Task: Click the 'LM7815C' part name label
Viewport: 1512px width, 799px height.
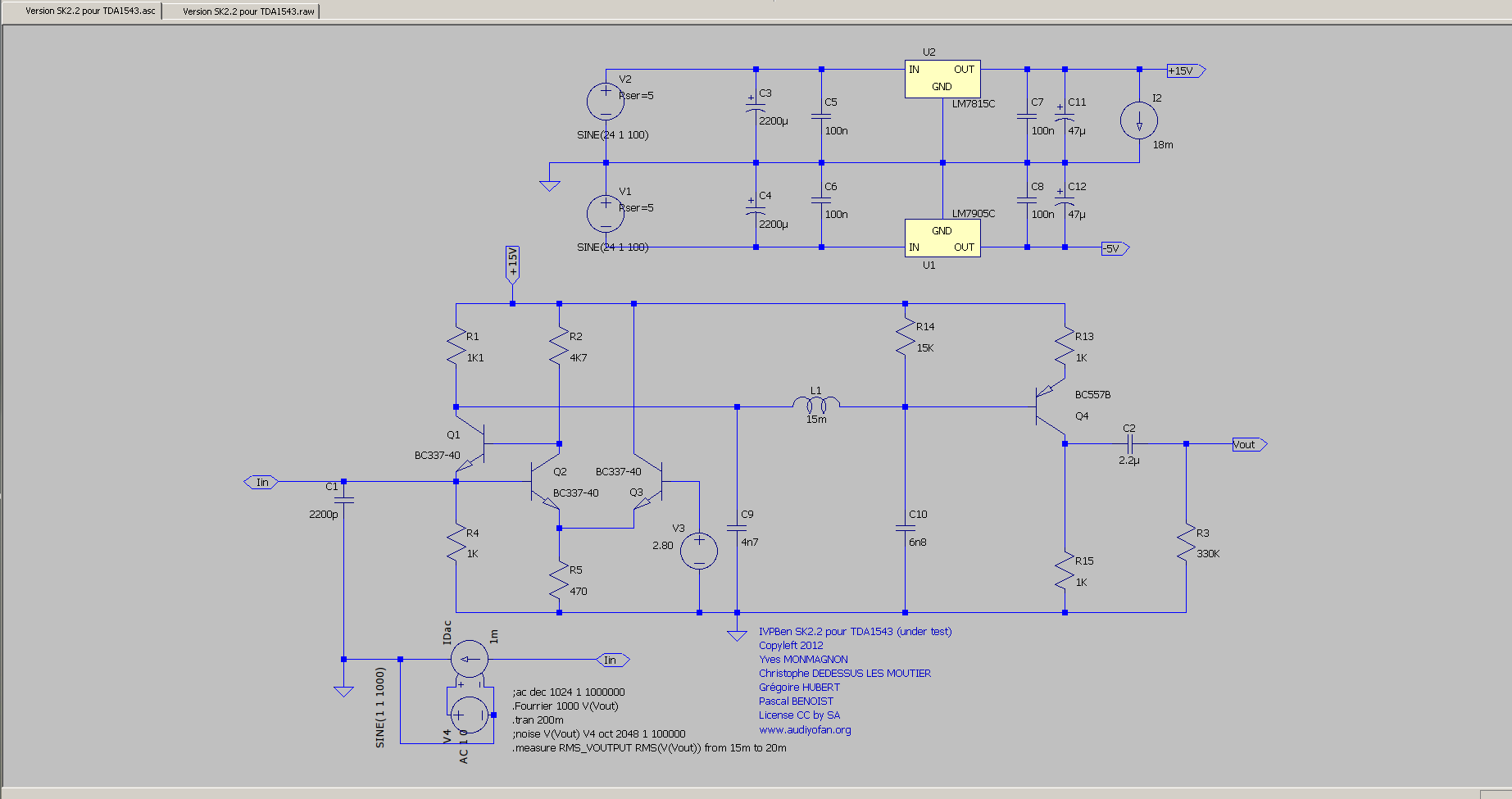Action: coord(974,103)
